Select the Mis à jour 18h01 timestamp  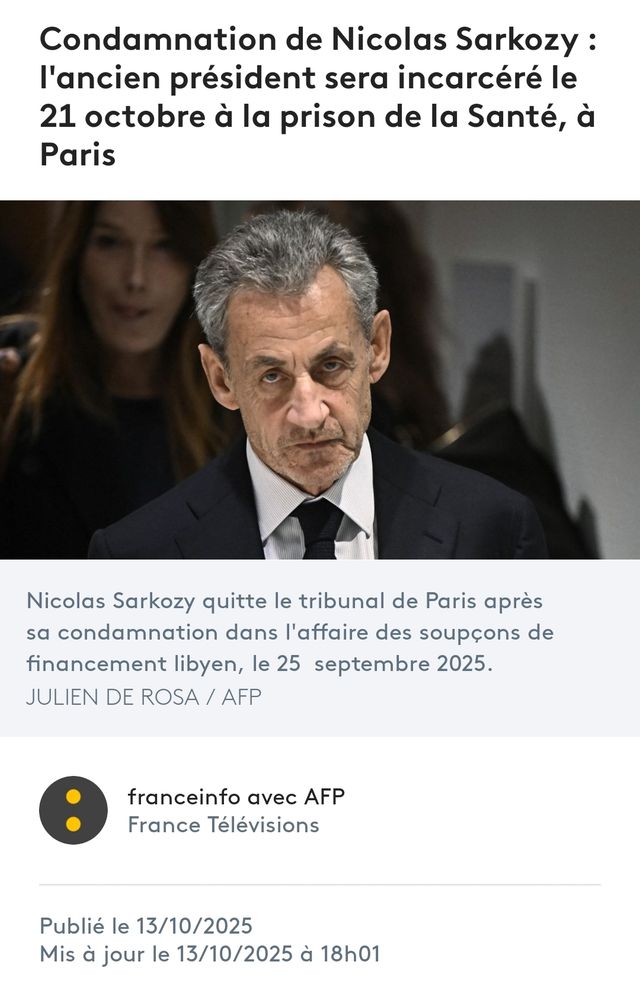[x=210, y=955]
